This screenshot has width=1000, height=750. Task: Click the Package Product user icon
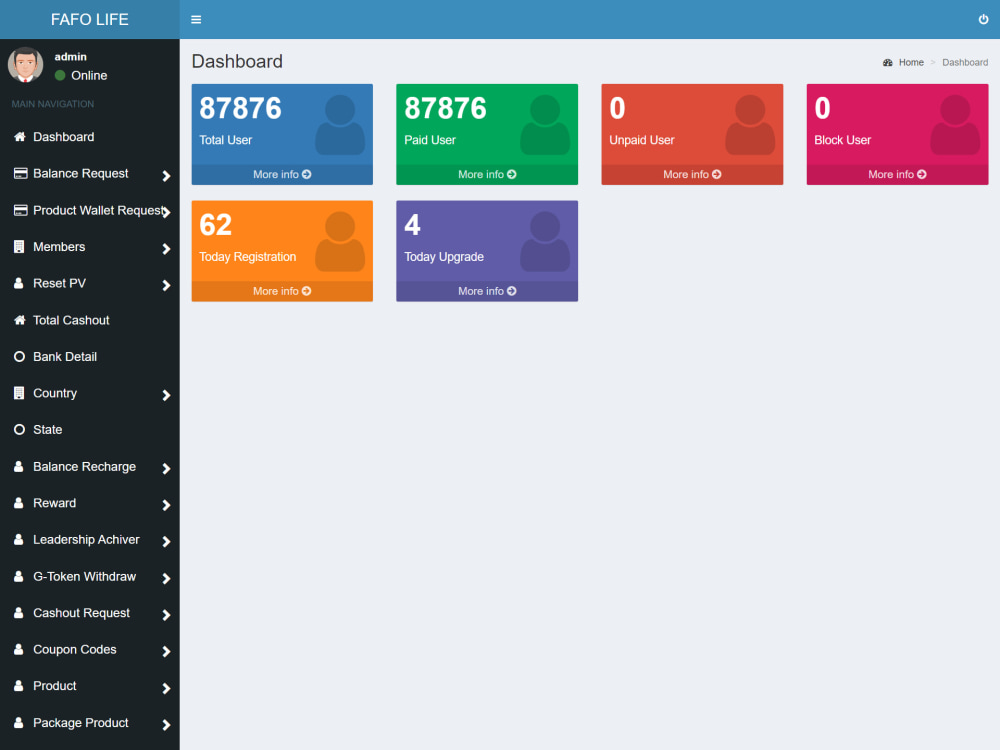(19, 723)
